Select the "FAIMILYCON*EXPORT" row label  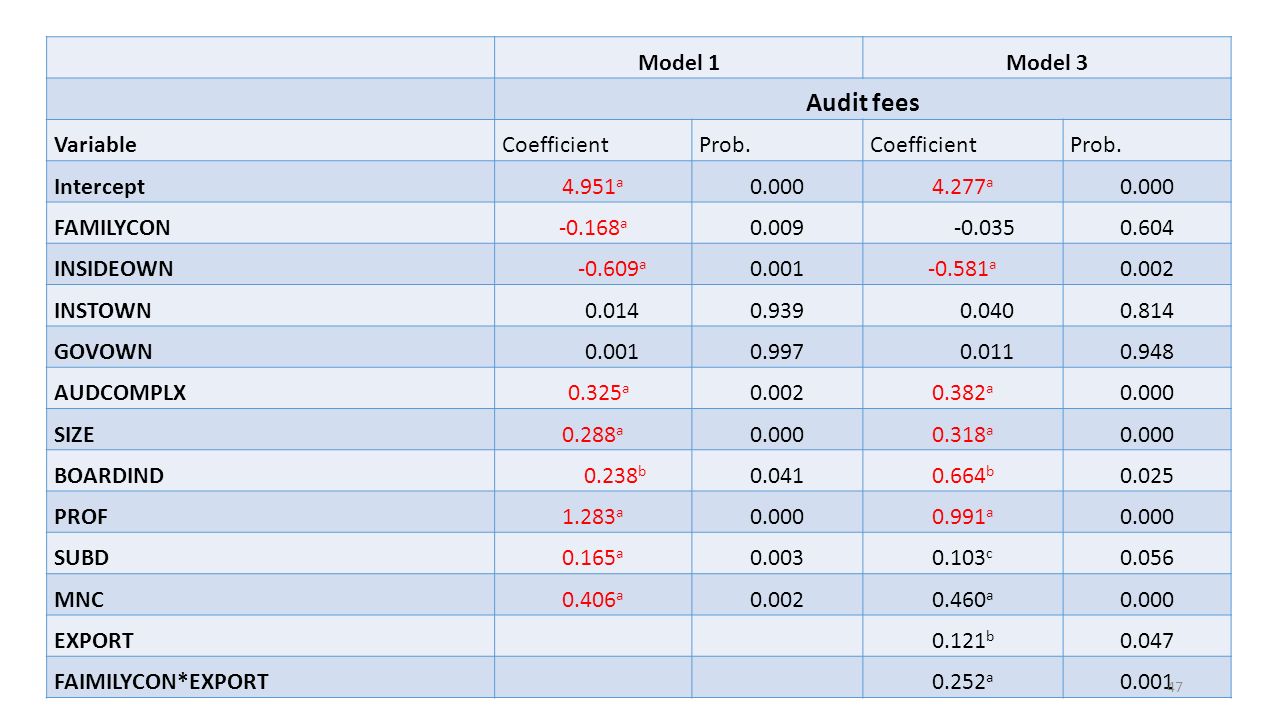pyautogui.click(x=161, y=682)
